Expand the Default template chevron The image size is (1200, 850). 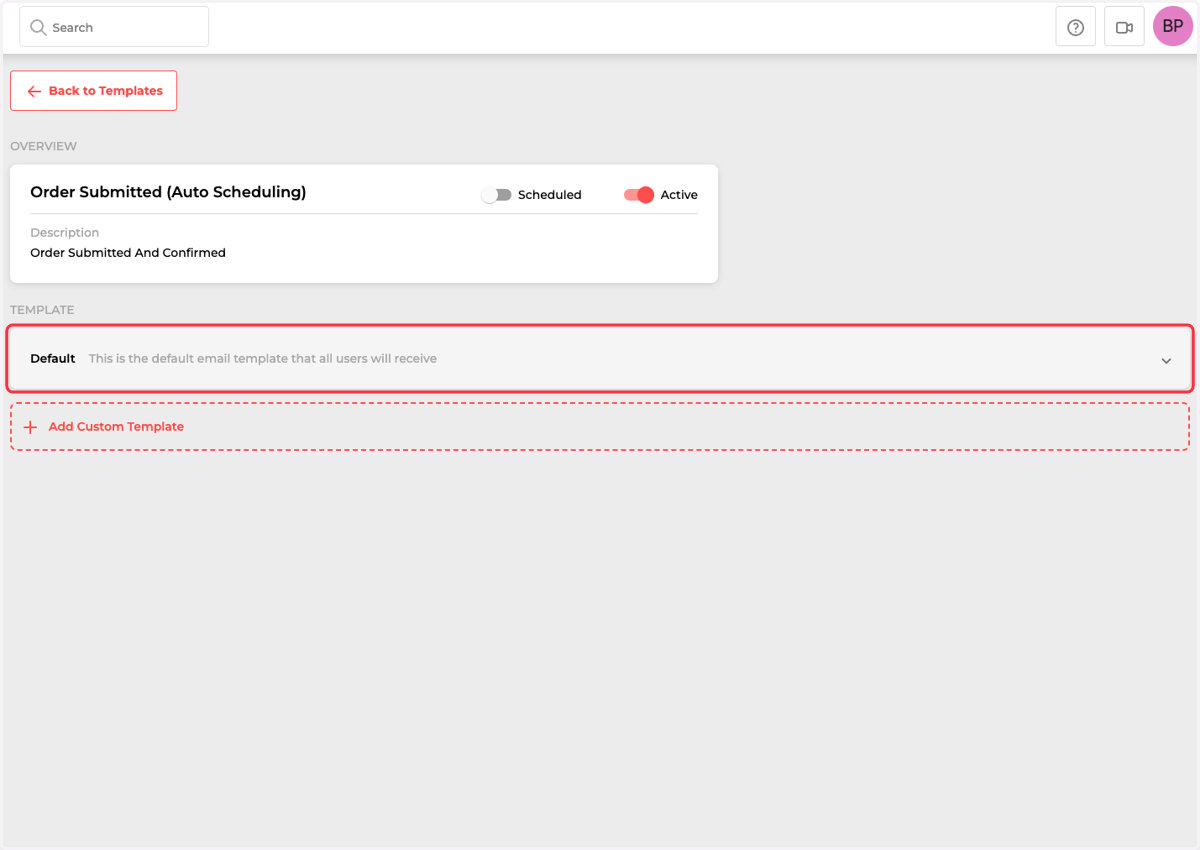coord(1166,360)
